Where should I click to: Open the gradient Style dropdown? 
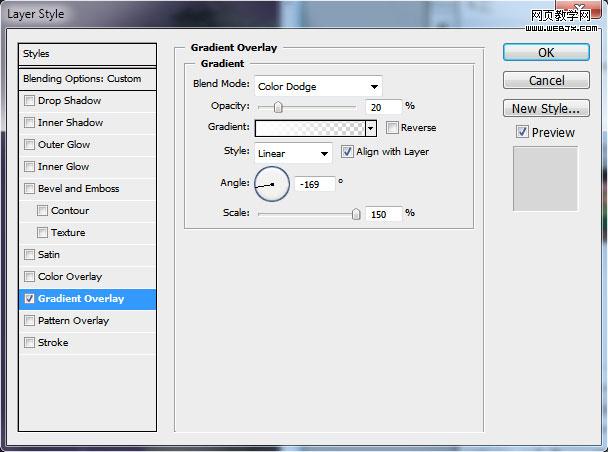coord(293,153)
